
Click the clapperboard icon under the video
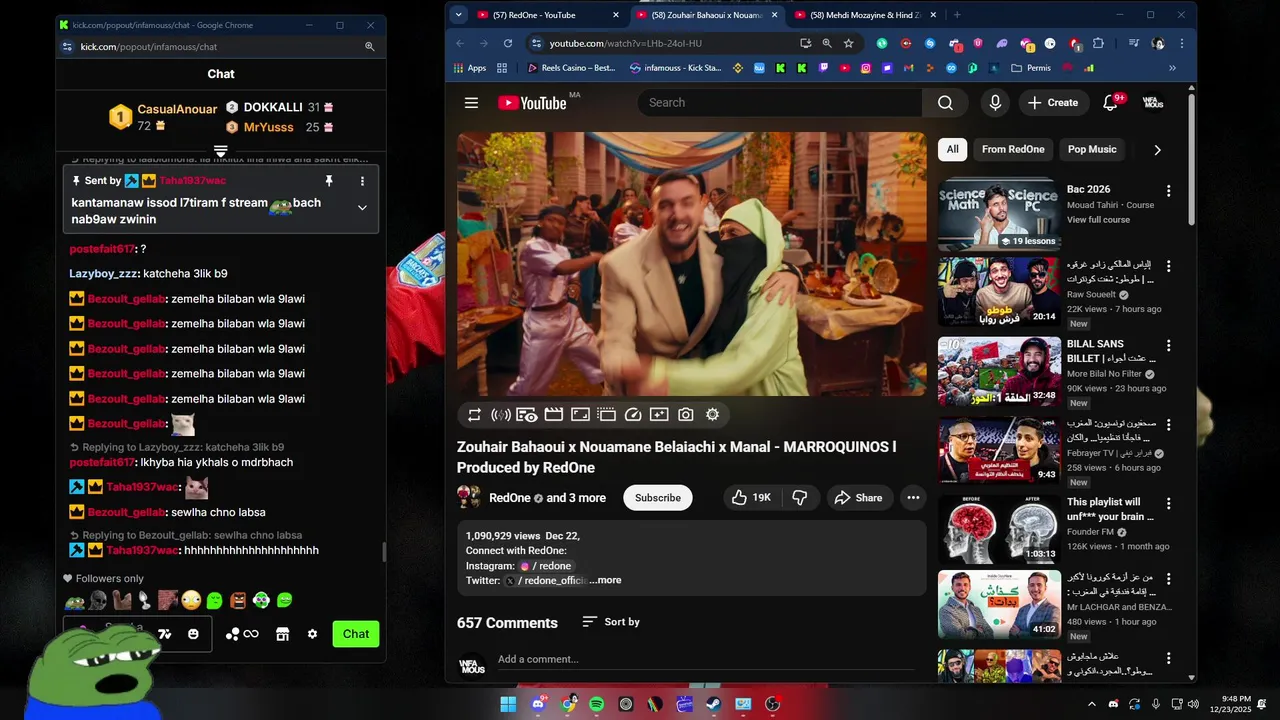click(x=553, y=414)
